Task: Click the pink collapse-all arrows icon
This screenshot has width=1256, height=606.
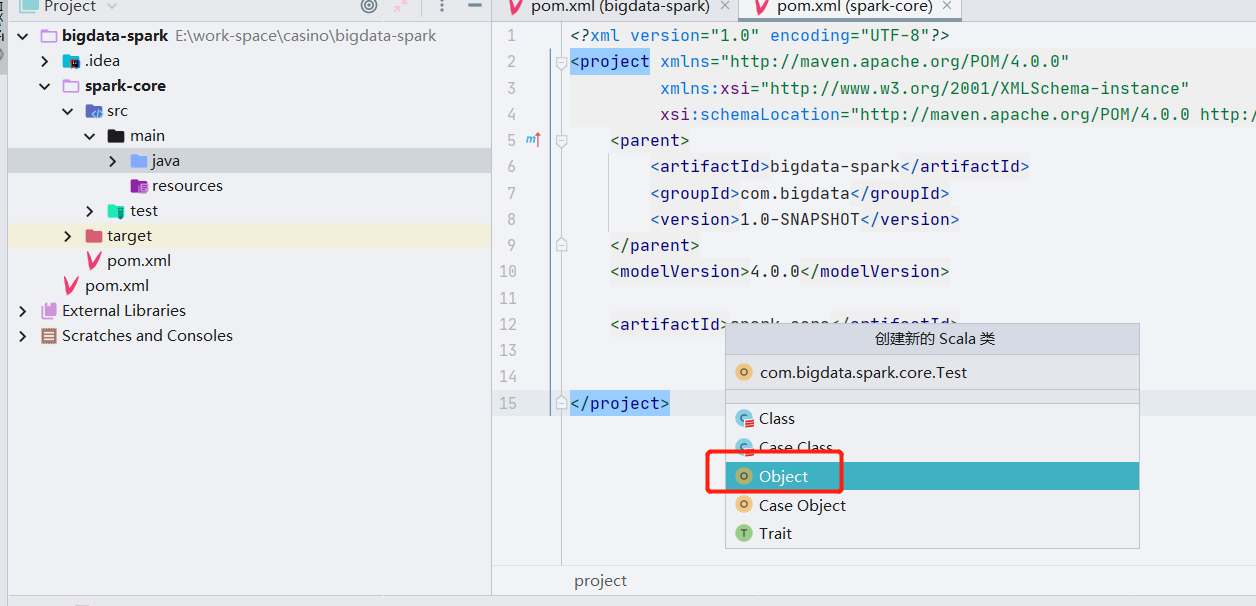Action: point(400,6)
